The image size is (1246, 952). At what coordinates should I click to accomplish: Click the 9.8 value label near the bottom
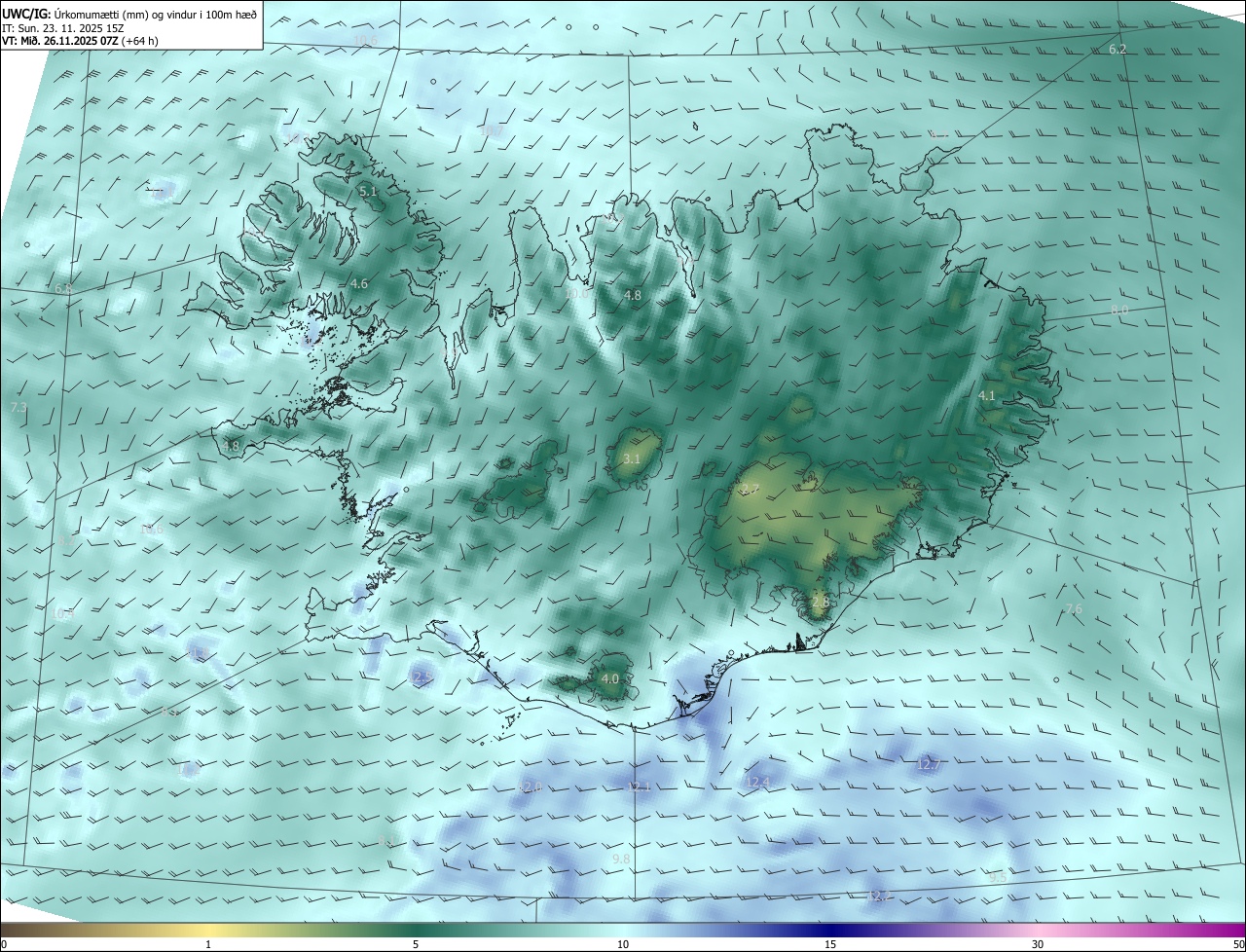(x=621, y=859)
